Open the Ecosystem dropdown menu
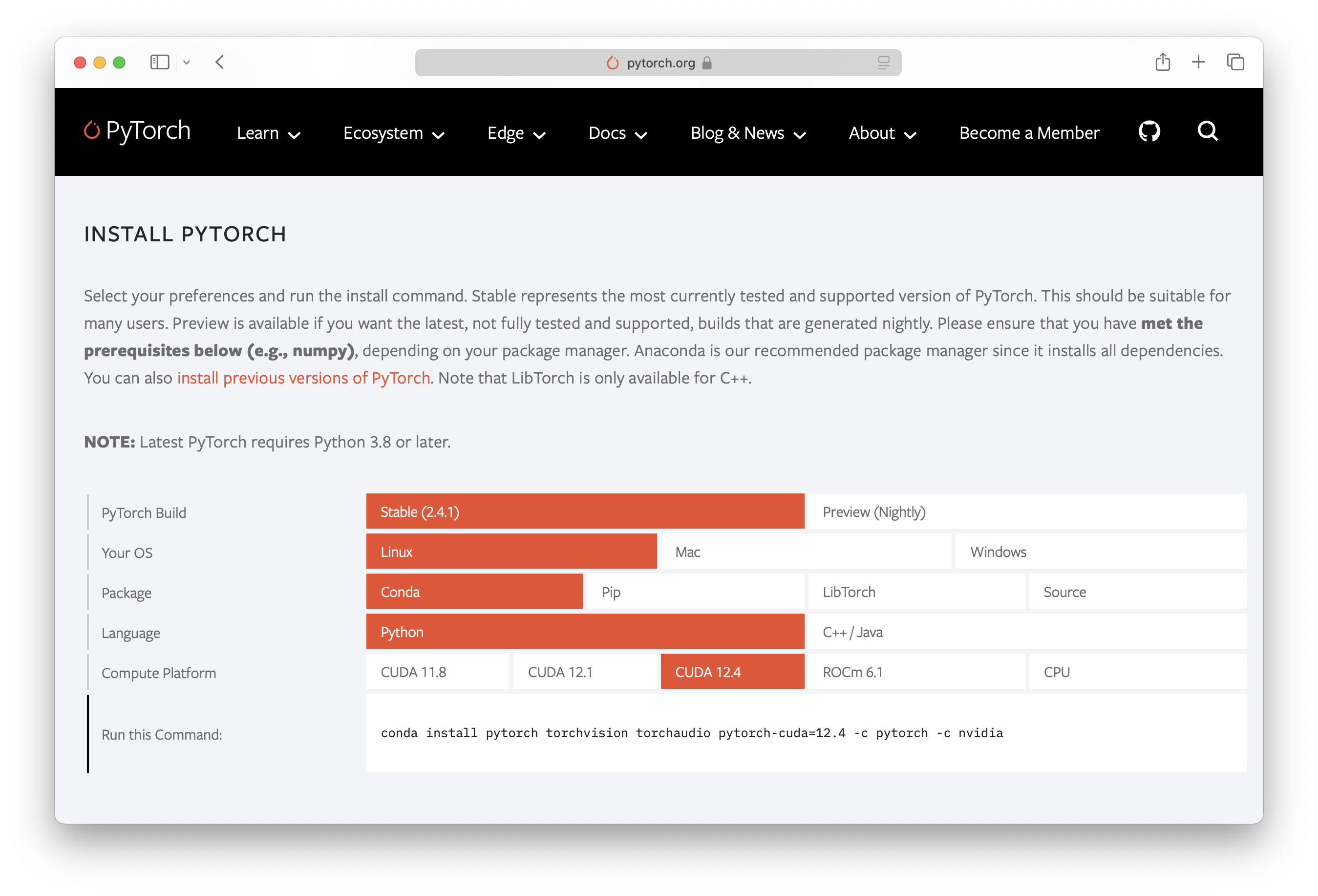 394,133
